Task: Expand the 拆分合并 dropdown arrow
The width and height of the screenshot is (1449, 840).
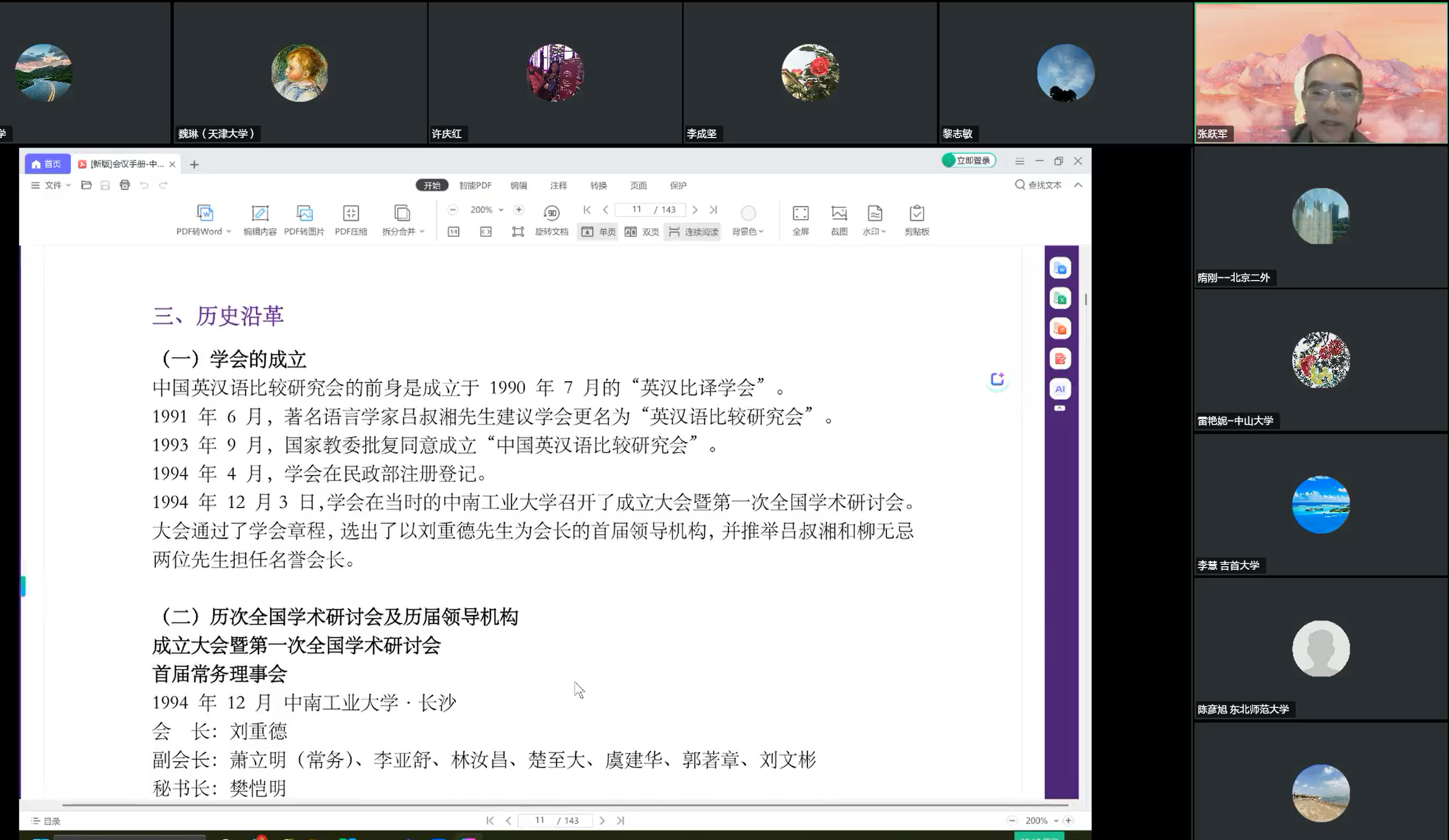Action: (x=422, y=232)
